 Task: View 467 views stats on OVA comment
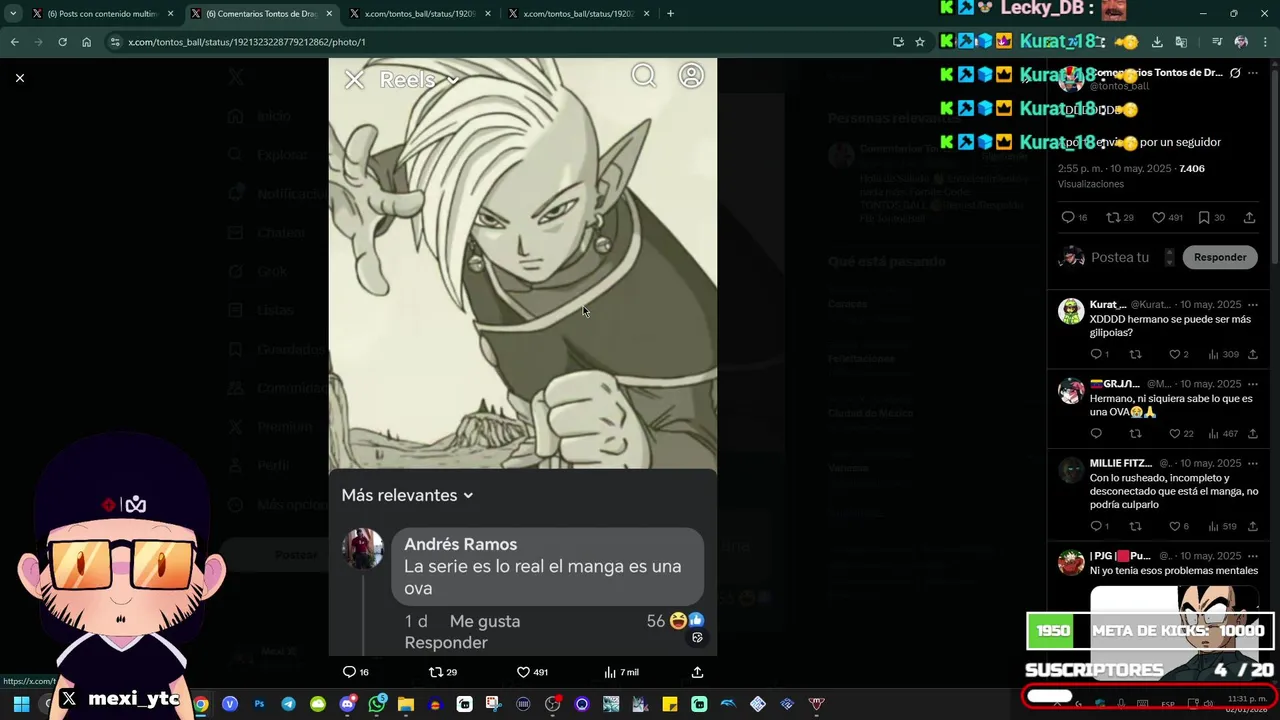coord(1223,434)
